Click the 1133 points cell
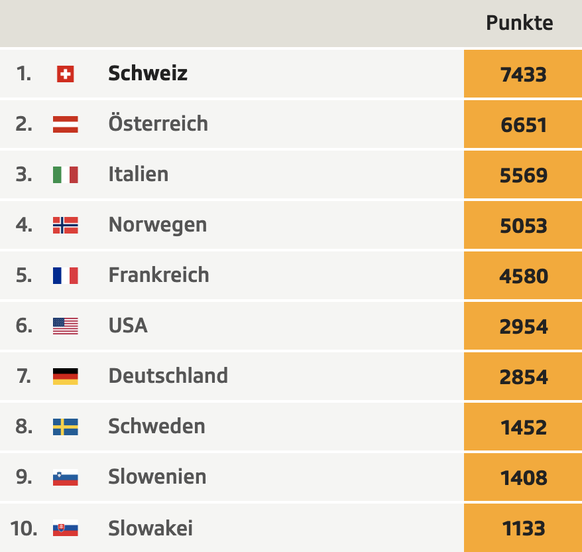 tap(523, 528)
